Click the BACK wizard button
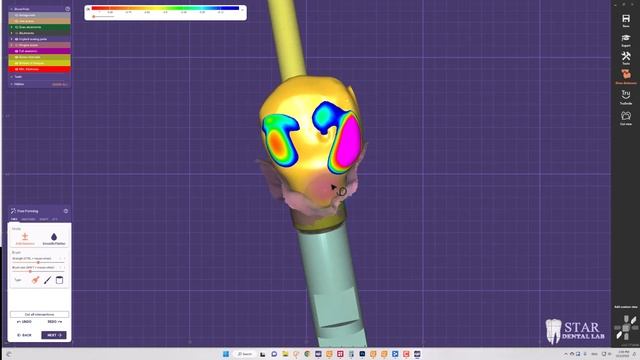 [x=24, y=335]
